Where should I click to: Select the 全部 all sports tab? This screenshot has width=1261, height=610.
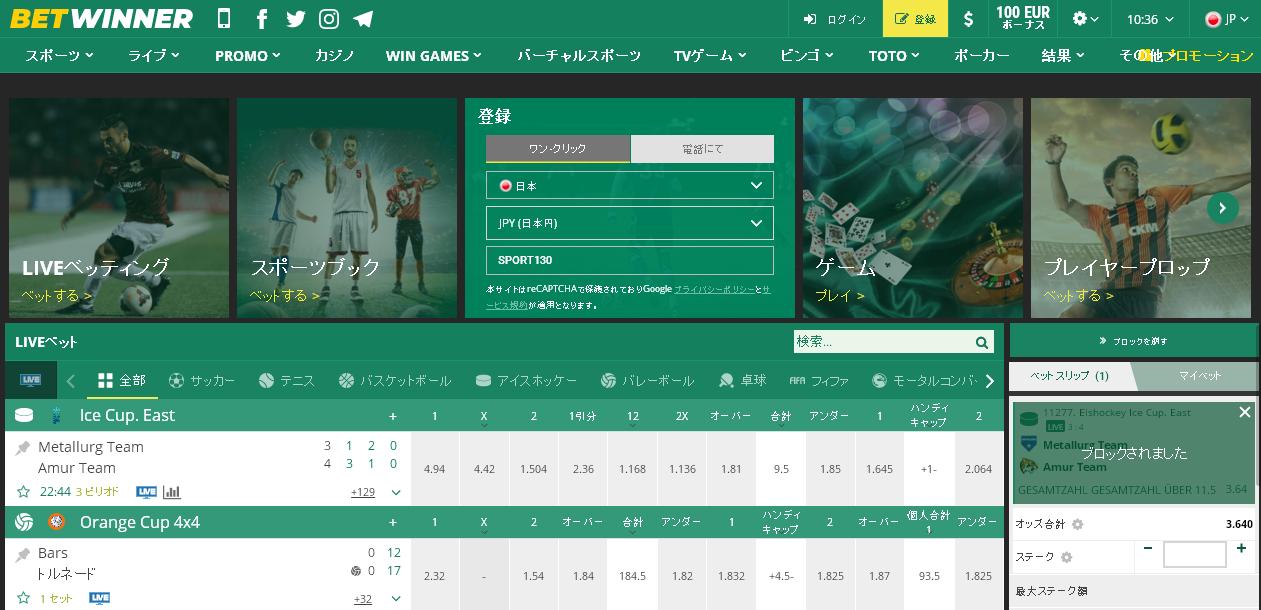[x=122, y=380]
